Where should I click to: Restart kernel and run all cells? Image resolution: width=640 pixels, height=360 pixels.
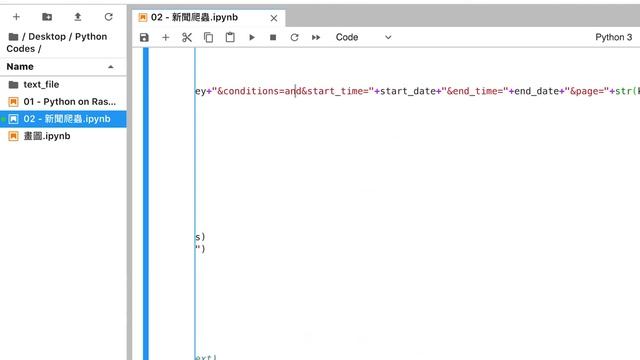coord(316,38)
